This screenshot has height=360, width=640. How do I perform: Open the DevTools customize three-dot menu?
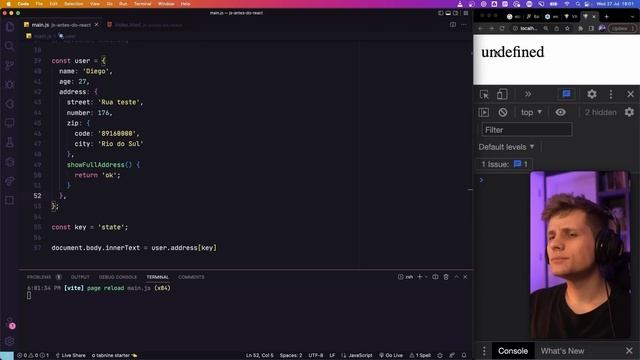[x=611, y=94]
